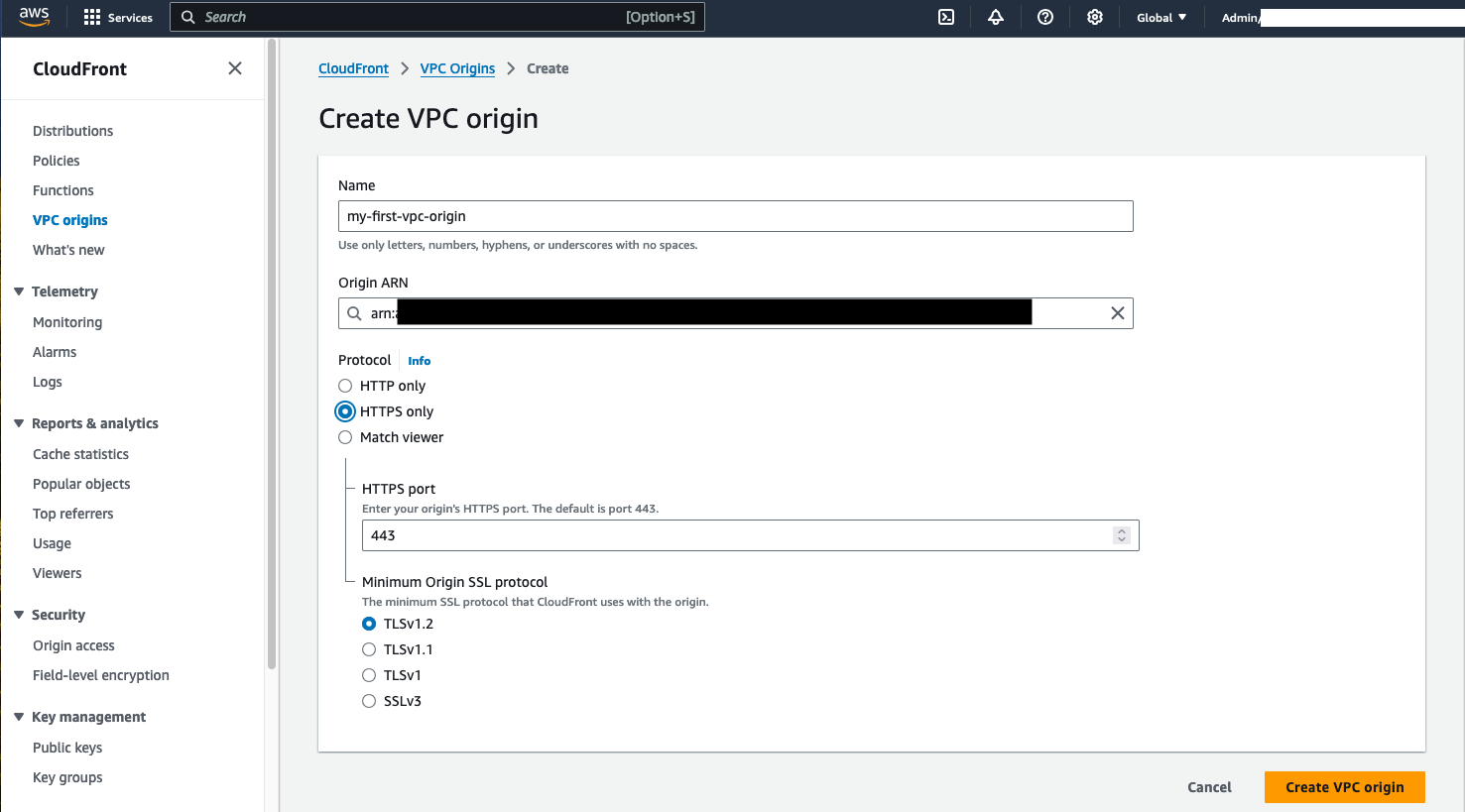Screen dimensions: 1465x812
Task: Open the help panel
Action: pyautogui.click(x=1044, y=17)
